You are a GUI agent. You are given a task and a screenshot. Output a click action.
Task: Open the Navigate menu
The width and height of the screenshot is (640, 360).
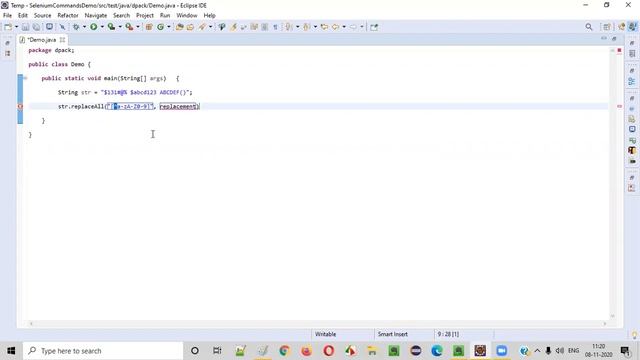(x=96, y=16)
